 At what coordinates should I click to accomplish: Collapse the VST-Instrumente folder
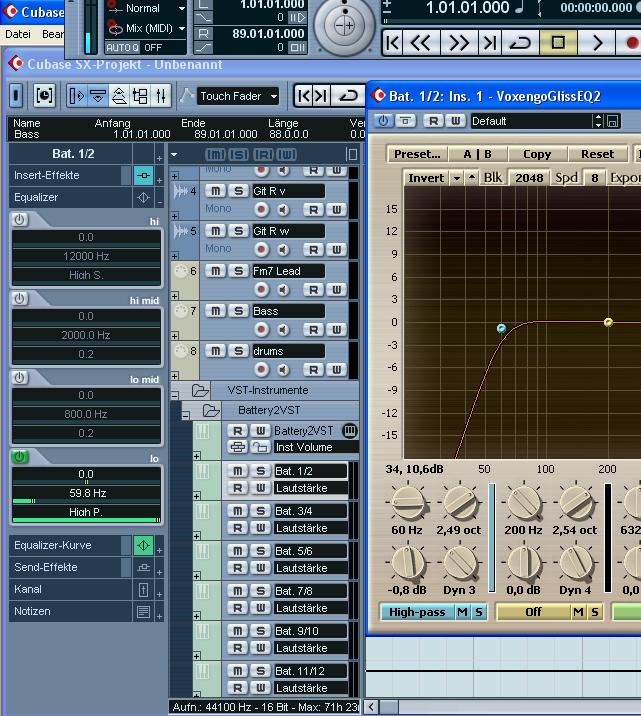pyautogui.click(x=175, y=395)
